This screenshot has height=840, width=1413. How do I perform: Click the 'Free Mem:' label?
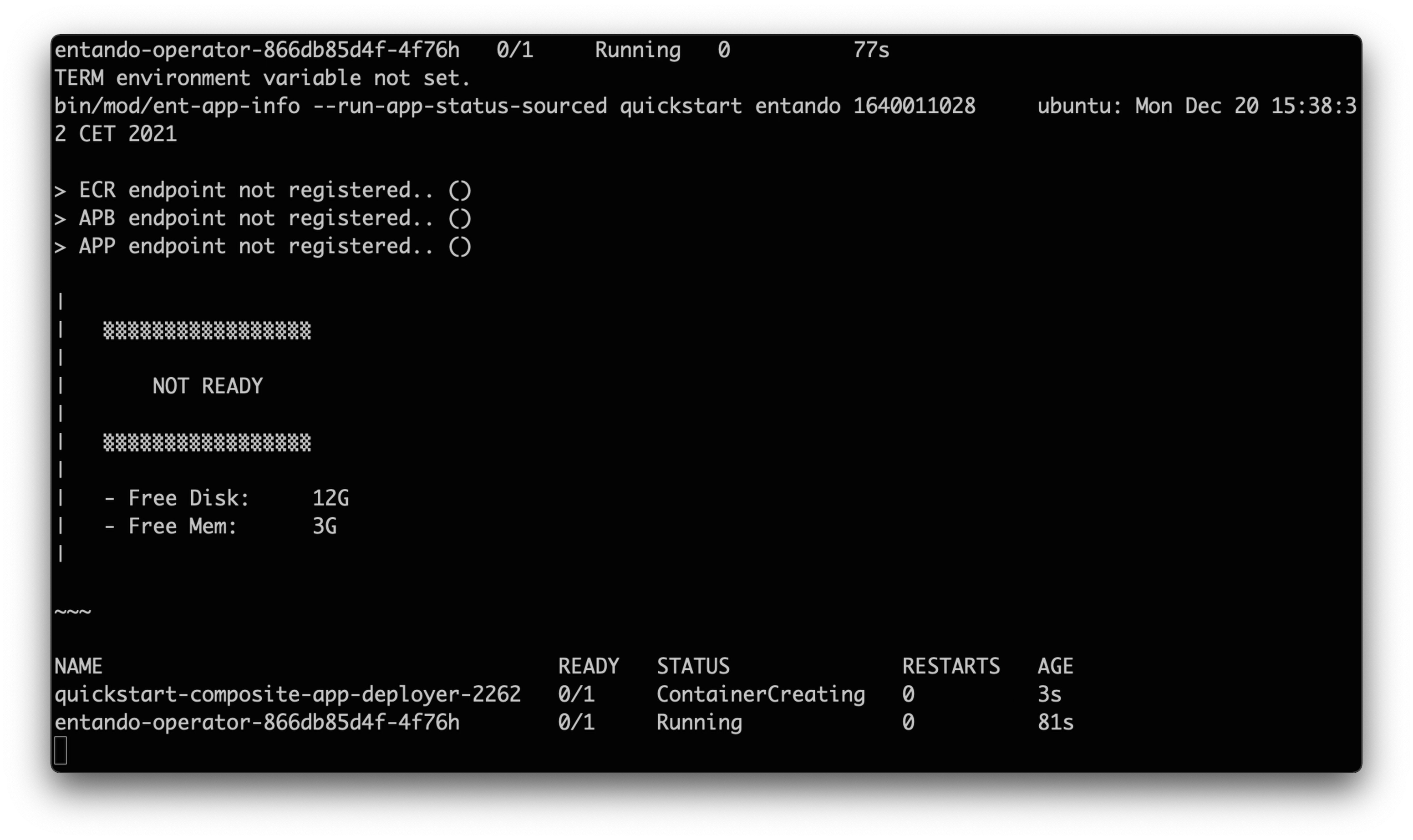pyautogui.click(x=182, y=526)
